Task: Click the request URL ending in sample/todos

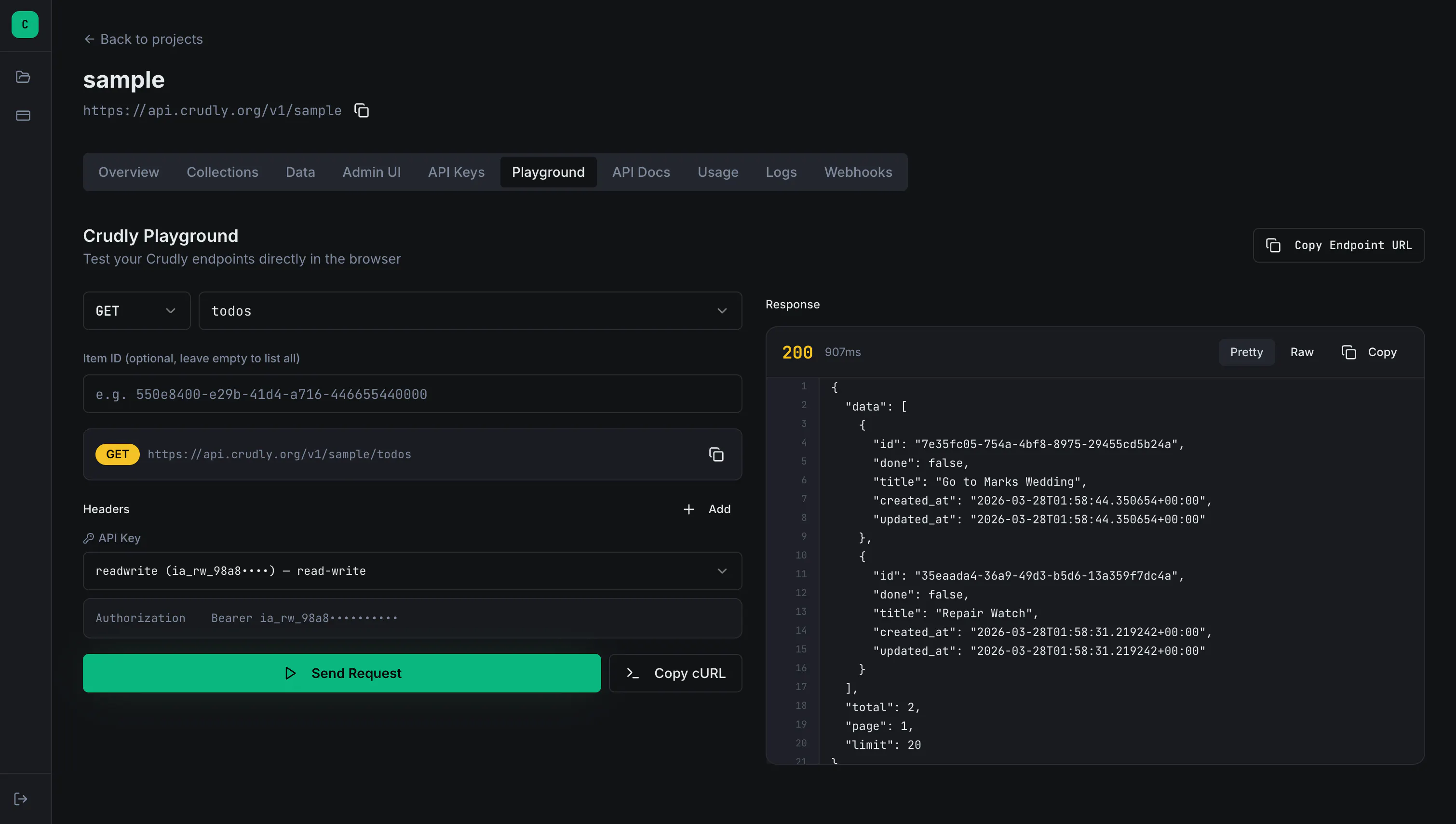Action: [x=279, y=454]
